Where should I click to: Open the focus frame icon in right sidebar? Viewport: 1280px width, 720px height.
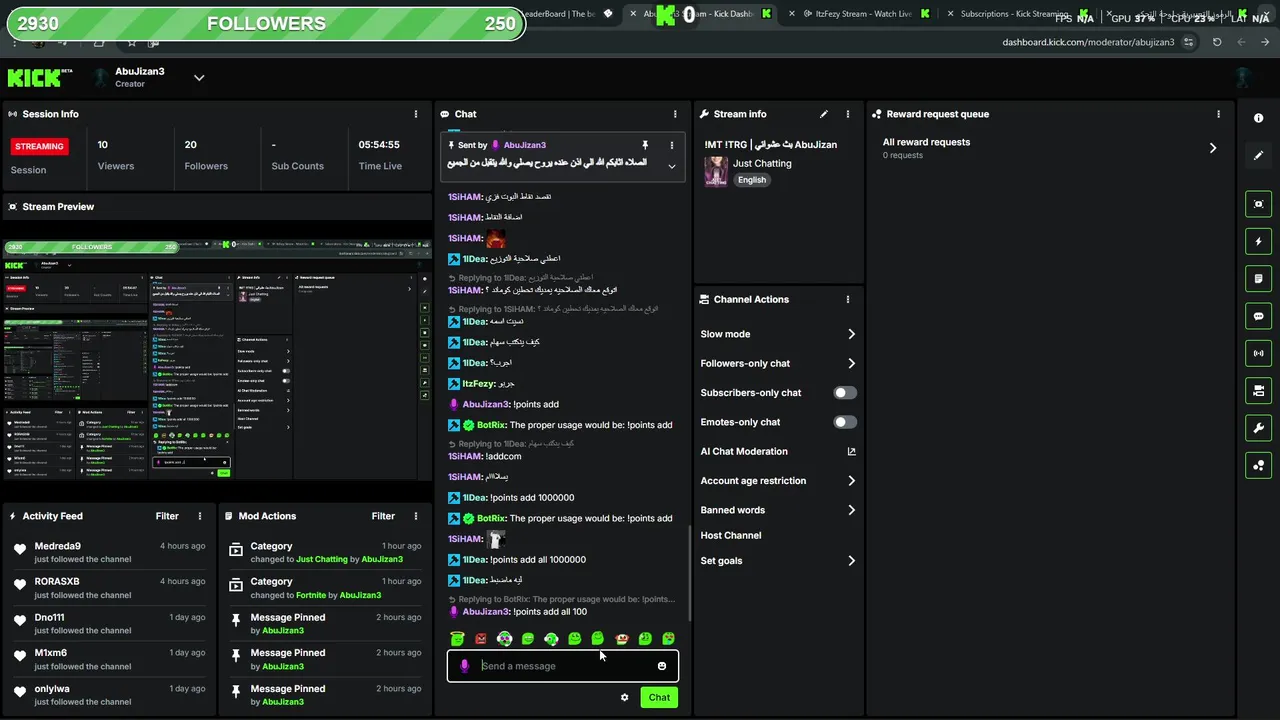[x=1258, y=204]
